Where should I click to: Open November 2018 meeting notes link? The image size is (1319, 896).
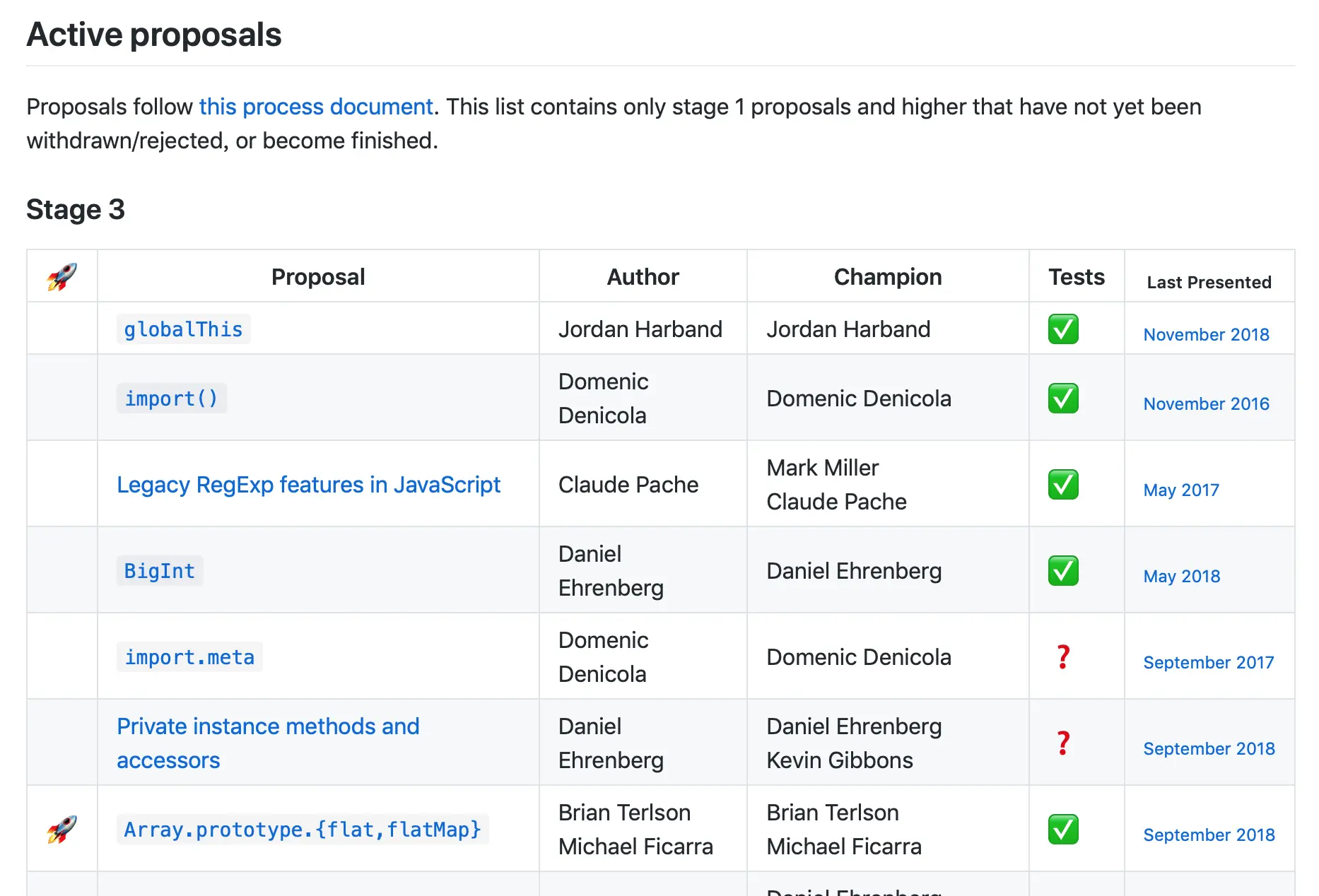coord(1206,334)
